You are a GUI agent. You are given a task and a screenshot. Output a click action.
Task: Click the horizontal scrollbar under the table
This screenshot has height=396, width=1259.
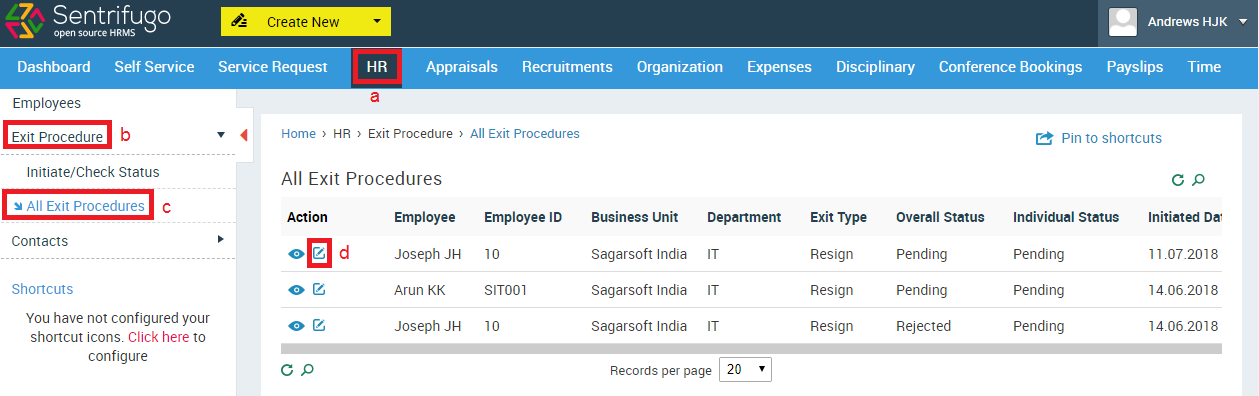(x=751, y=349)
